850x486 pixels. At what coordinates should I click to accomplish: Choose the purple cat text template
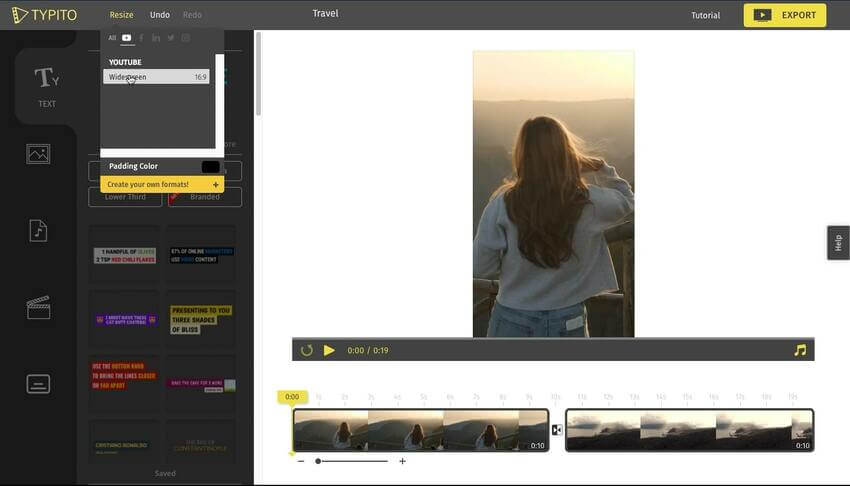pos(125,320)
